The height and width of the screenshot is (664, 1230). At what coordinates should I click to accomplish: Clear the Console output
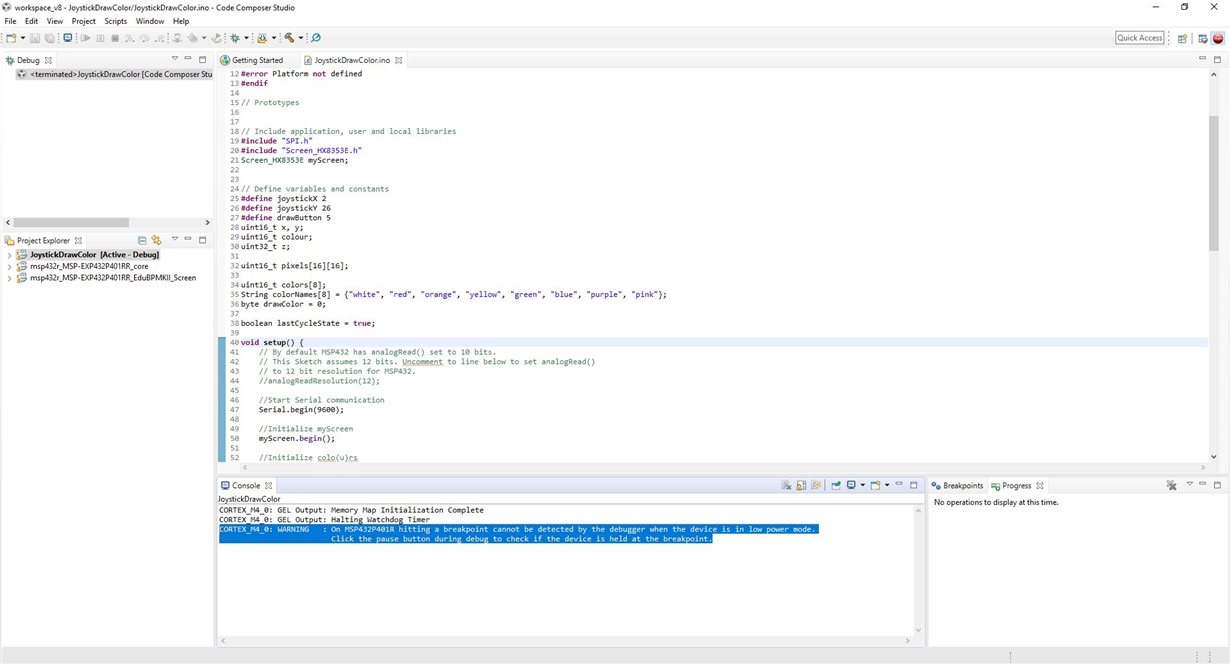tap(786, 485)
